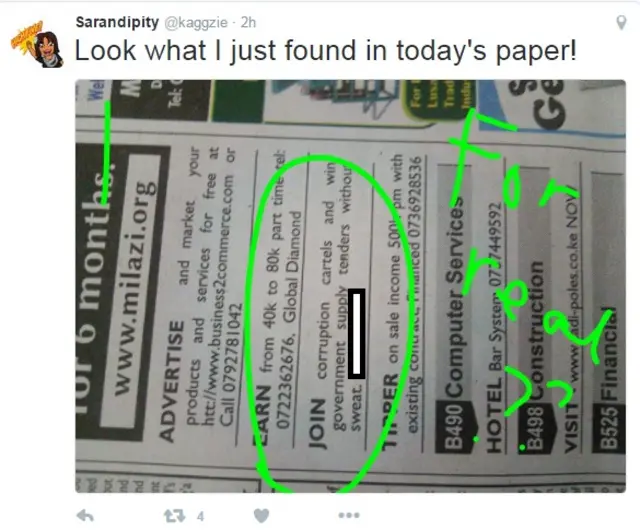Click the location pin icon
The image size is (640, 530).
tap(621, 22)
